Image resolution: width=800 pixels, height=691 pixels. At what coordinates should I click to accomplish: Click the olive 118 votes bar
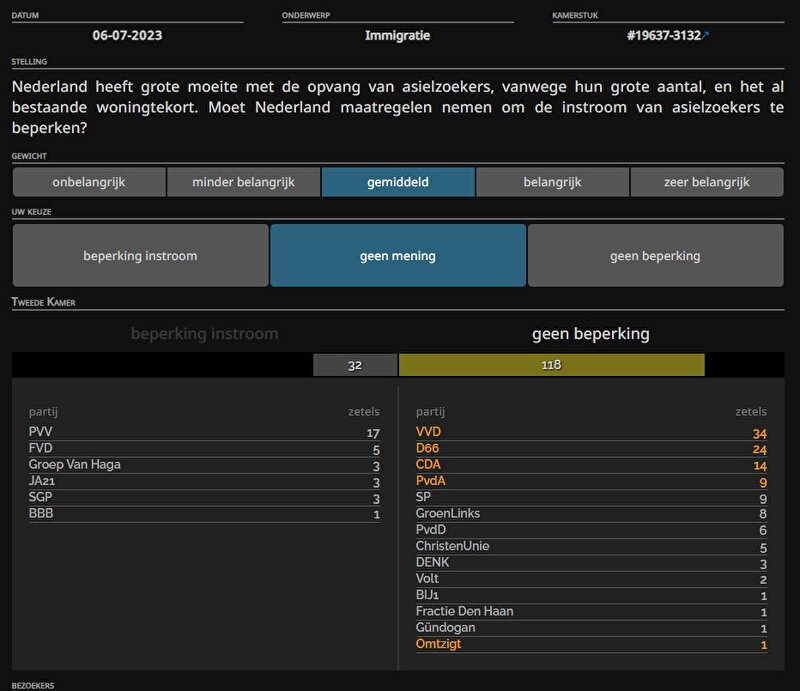click(x=552, y=365)
